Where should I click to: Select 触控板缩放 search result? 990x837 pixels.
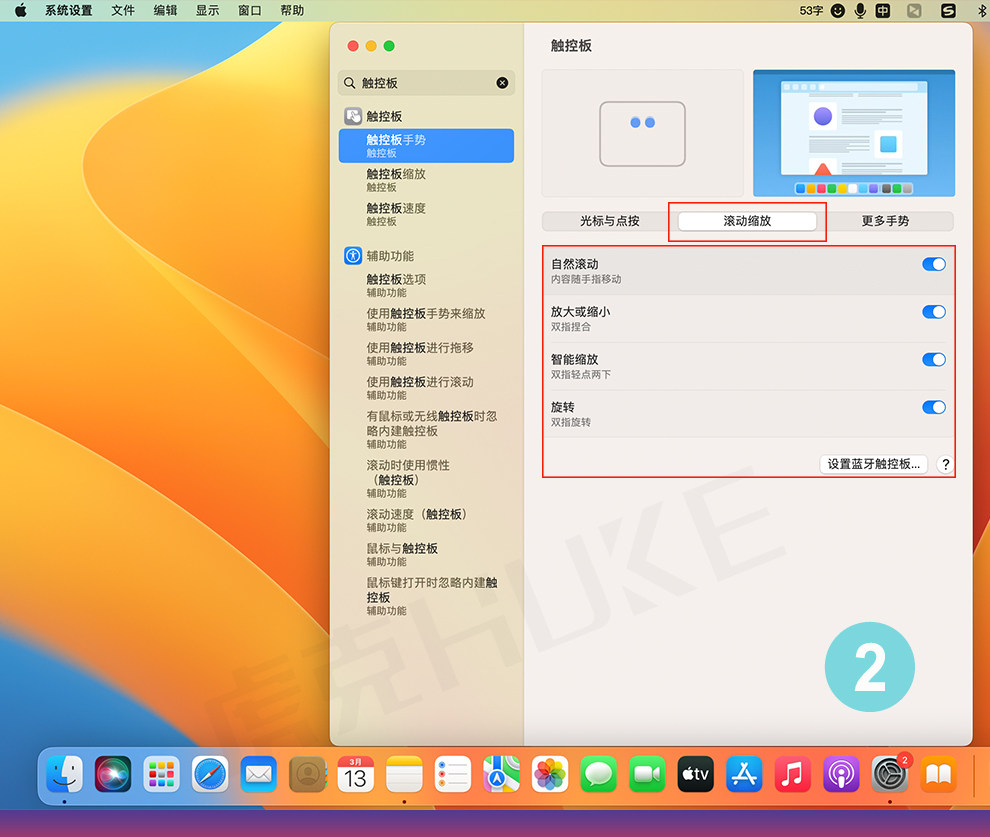click(x=426, y=180)
